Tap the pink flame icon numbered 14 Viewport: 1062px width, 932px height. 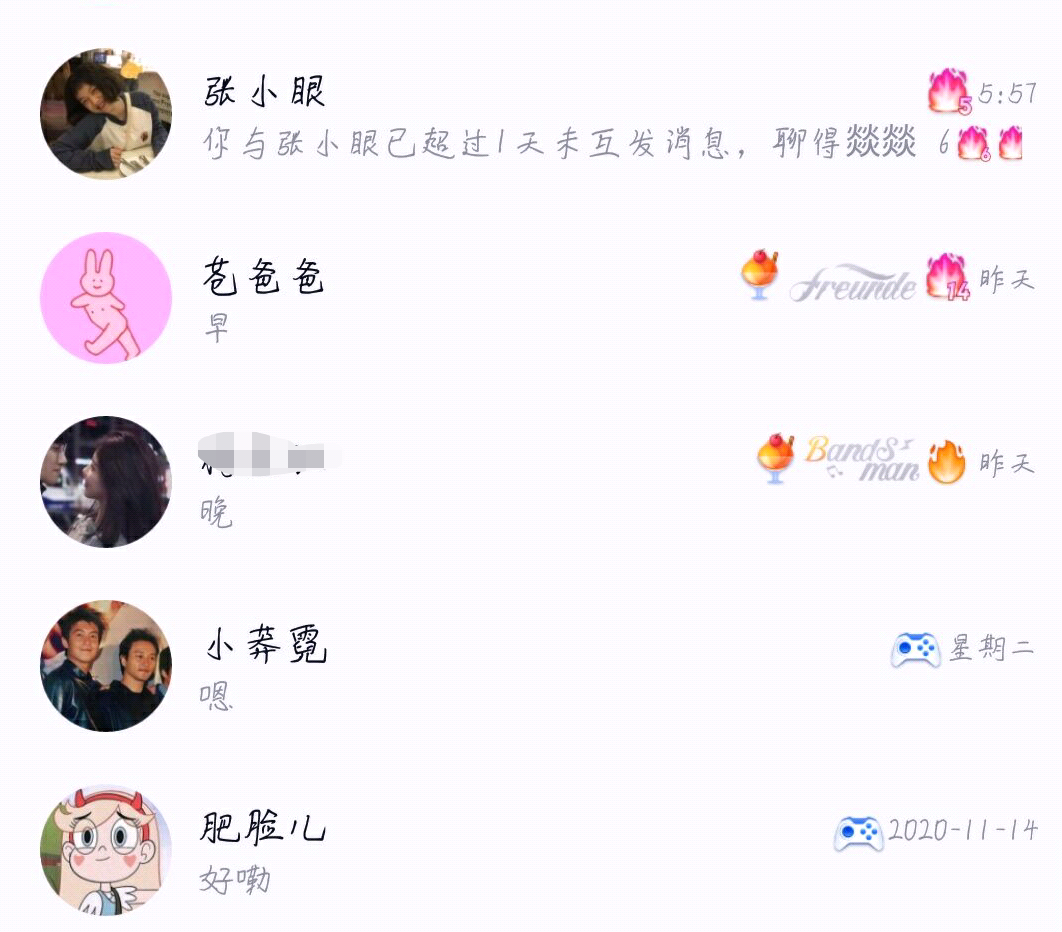coord(948,277)
